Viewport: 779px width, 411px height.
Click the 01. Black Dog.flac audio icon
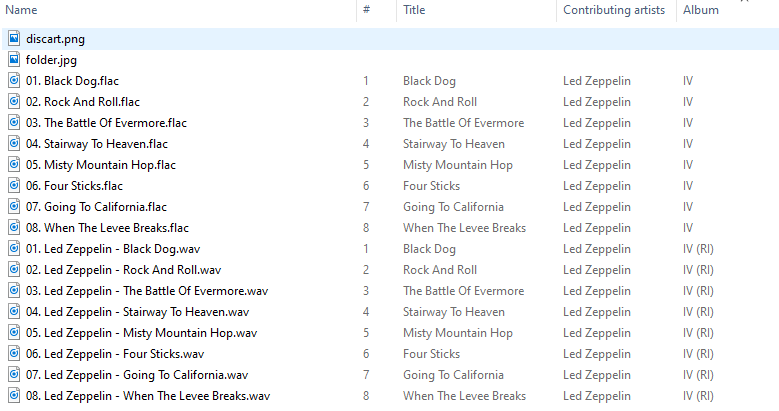pyautogui.click(x=14, y=81)
